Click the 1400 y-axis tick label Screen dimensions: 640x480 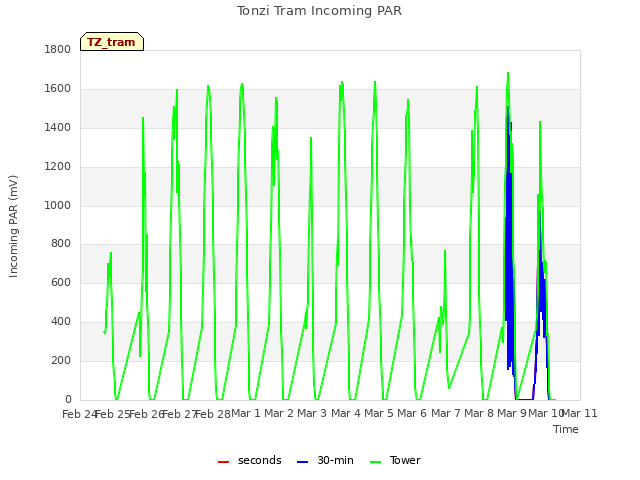click(x=58, y=128)
